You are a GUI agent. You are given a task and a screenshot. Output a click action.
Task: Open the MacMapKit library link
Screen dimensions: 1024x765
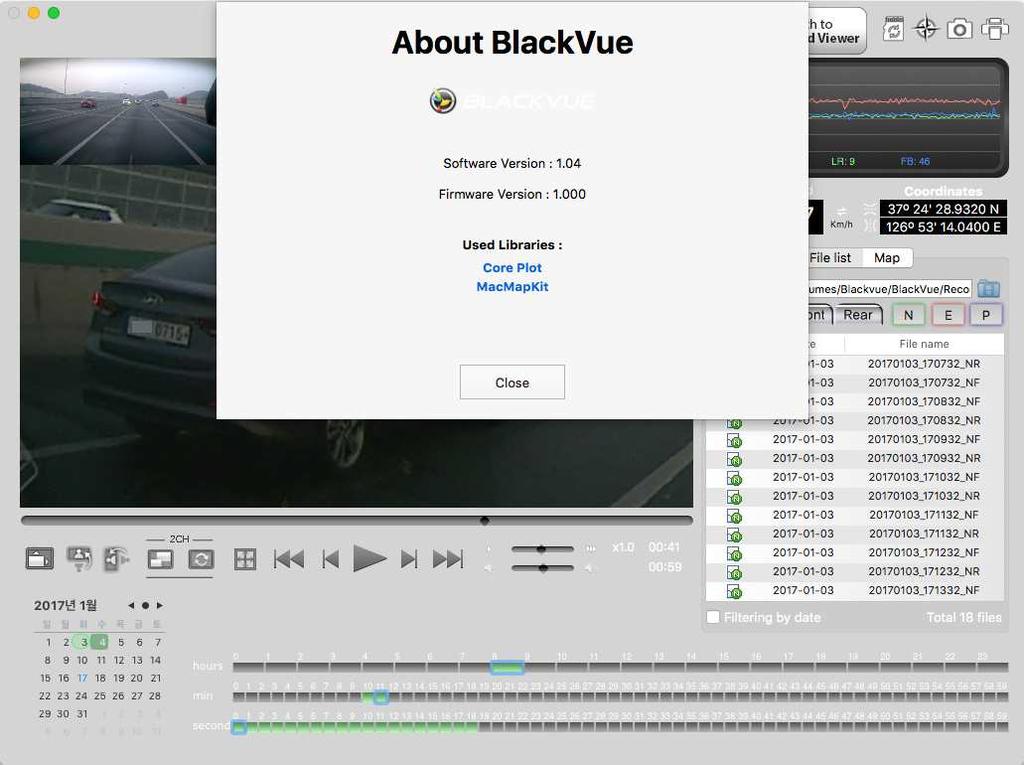pyautogui.click(x=512, y=287)
